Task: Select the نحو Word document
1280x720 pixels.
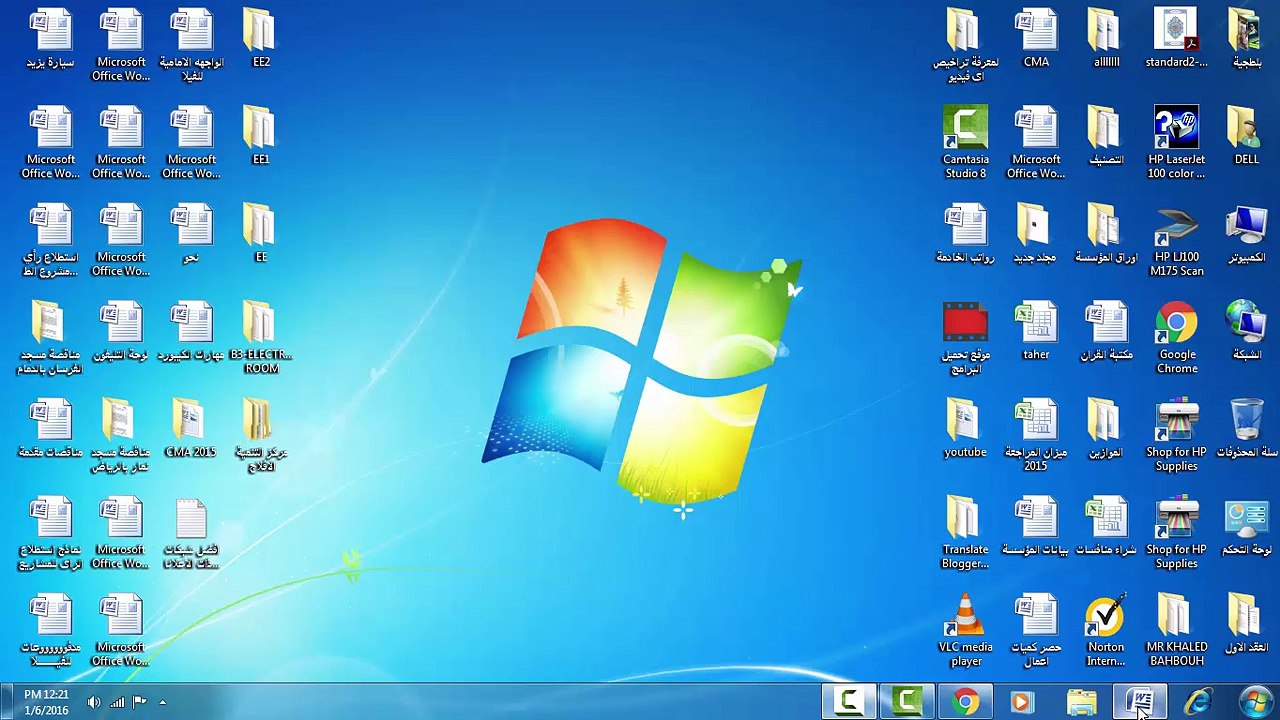Action: pyautogui.click(x=190, y=234)
